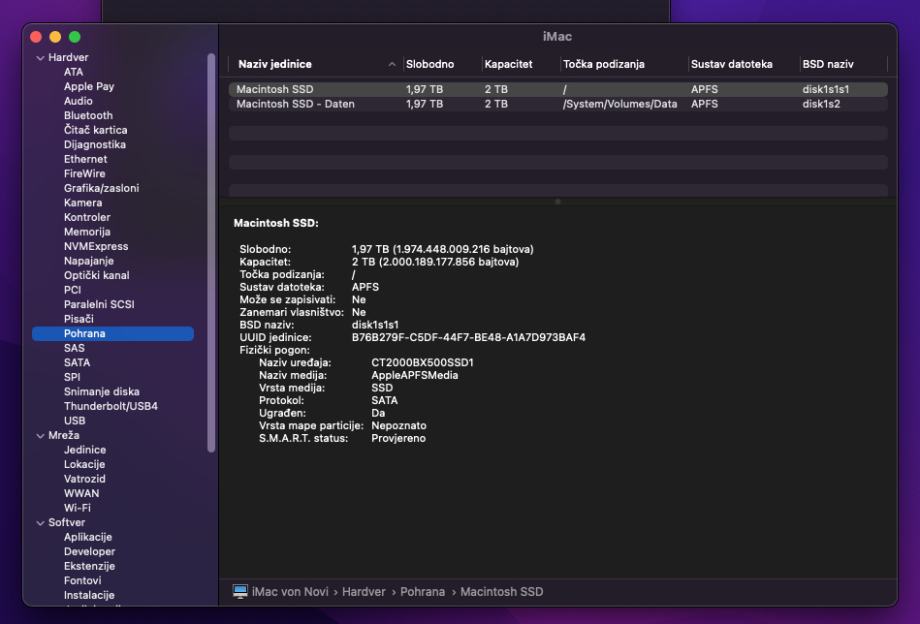Click the iMac computer icon in path bar

[240, 592]
